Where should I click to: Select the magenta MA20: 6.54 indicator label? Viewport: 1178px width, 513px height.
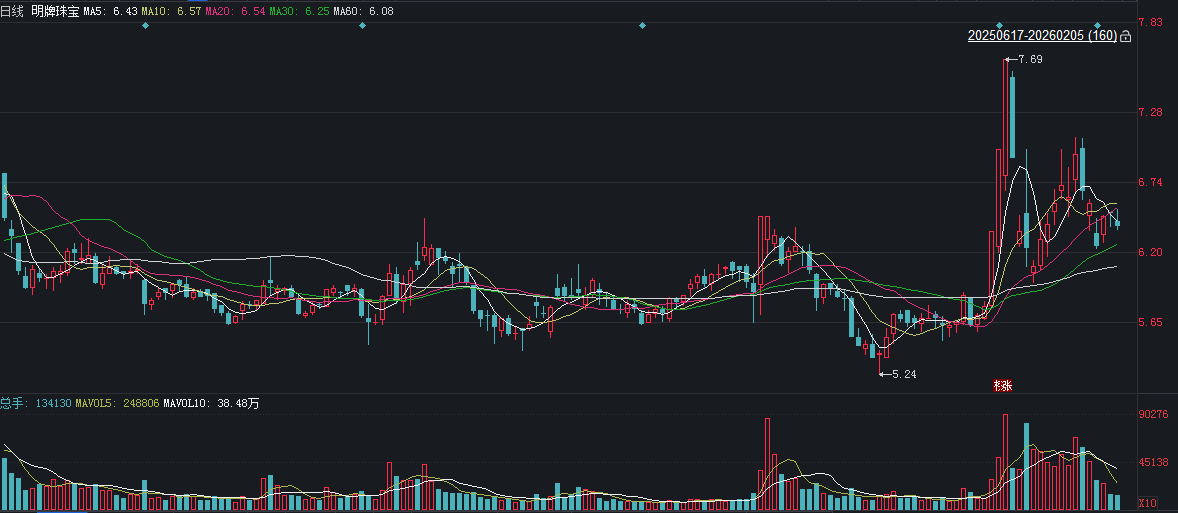[x=235, y=10]
